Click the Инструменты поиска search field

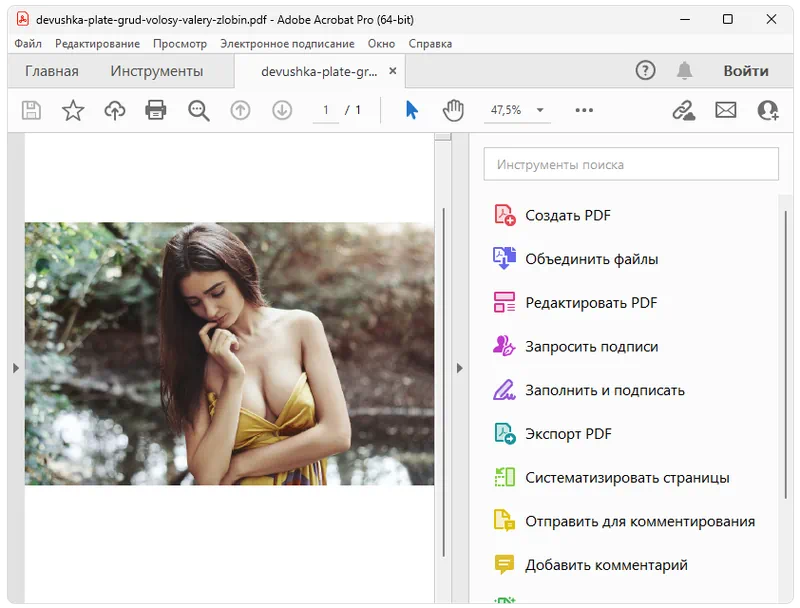[x=631, y=164]
